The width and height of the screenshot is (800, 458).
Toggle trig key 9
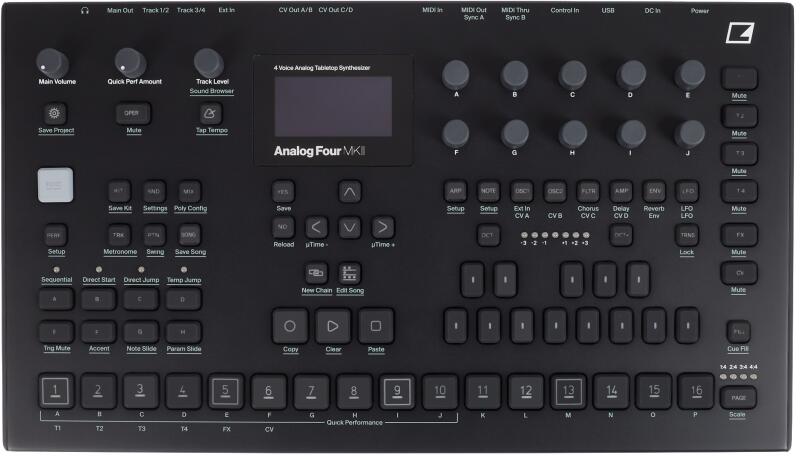tap(397, 391)
